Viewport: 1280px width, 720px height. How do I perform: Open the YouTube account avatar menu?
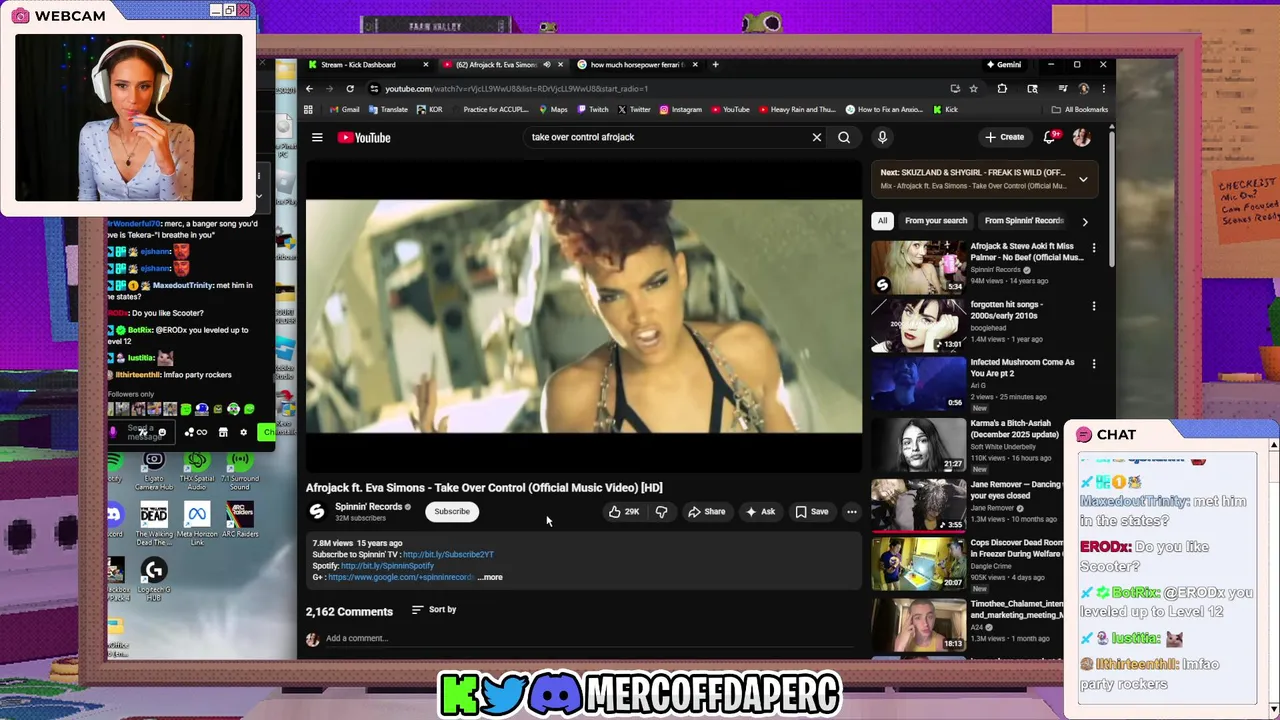(x=1081, y=137)
